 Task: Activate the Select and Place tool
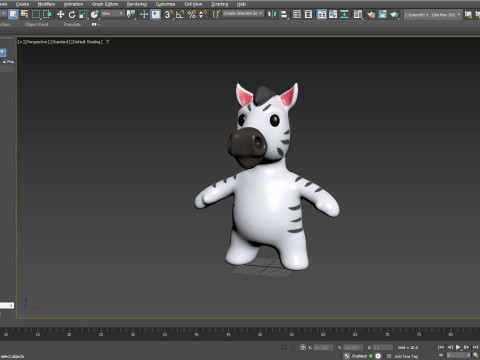(95, 14)
